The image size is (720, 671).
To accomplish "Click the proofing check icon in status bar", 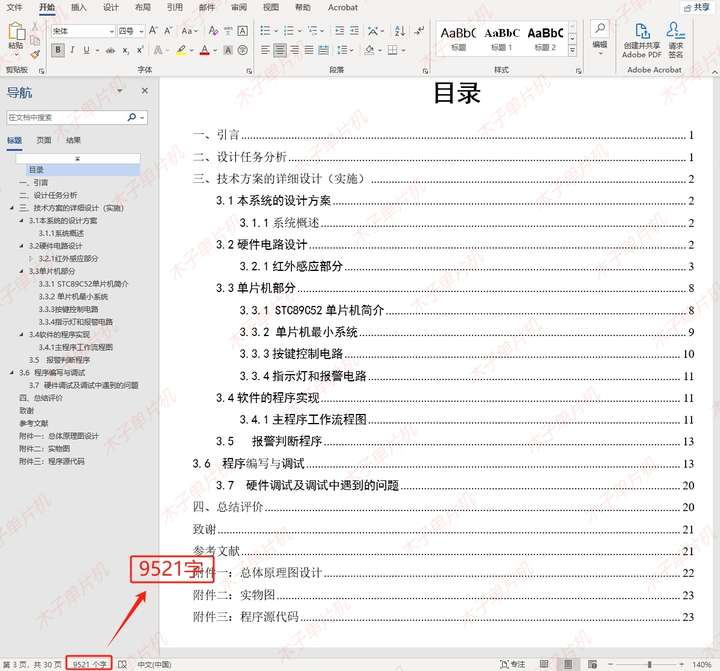I will click(x=122, y=665).
